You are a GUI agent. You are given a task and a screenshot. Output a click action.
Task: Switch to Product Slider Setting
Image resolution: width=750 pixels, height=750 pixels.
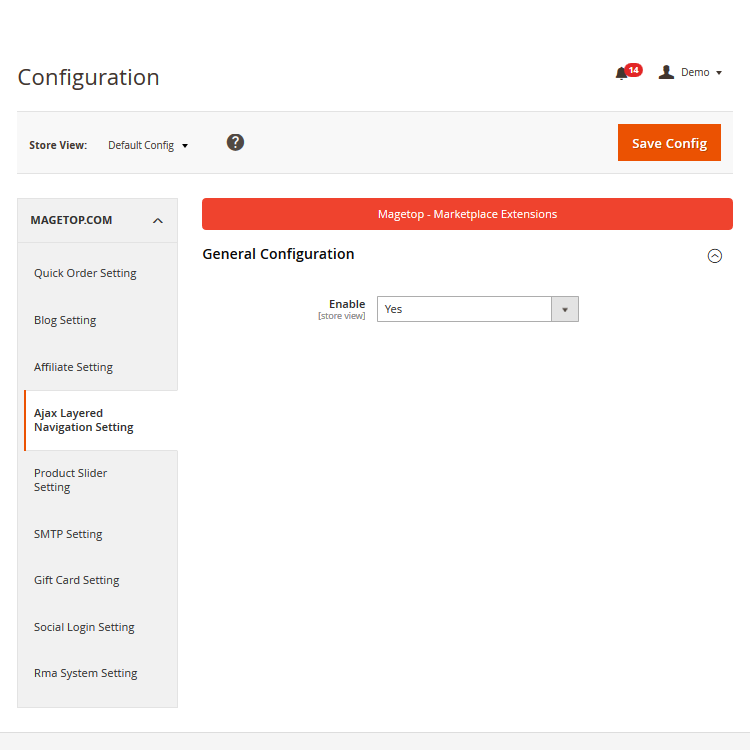70,480
